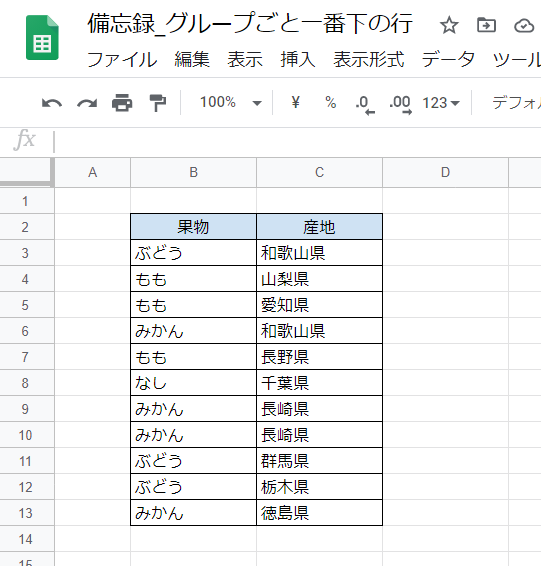Select the 産地 header cell

coord(319,227)
